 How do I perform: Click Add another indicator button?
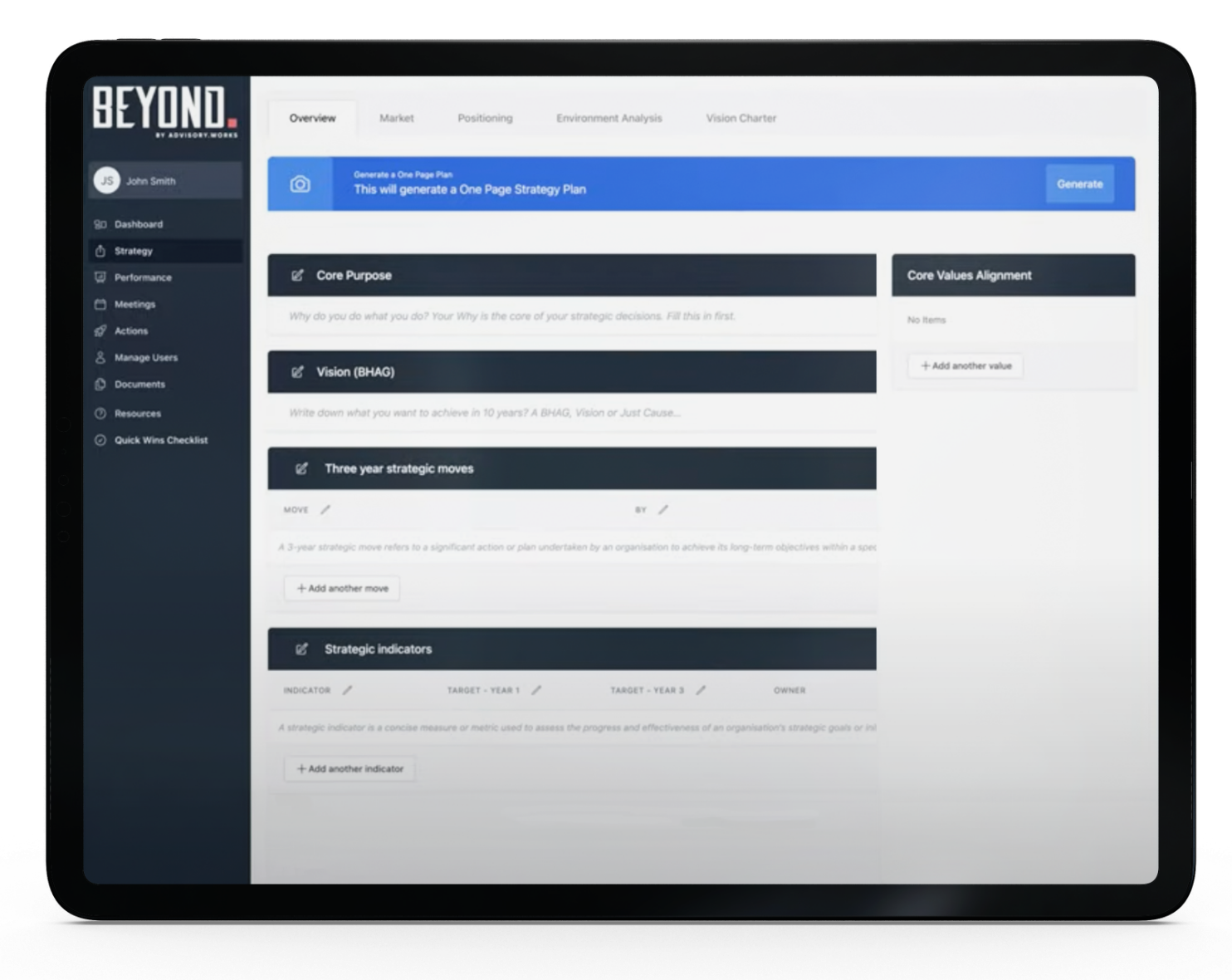(x=350, y=769)
